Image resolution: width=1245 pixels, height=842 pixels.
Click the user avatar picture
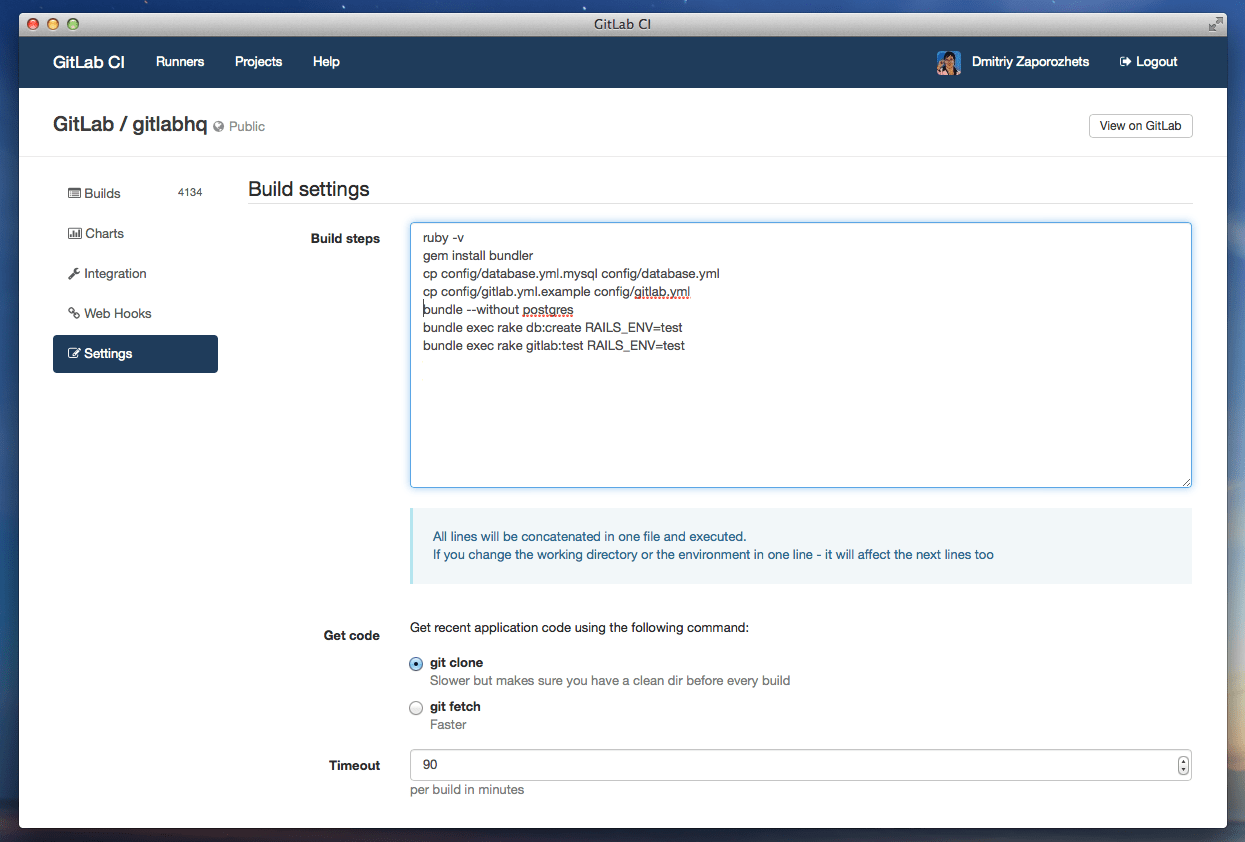tap(948, 62)
